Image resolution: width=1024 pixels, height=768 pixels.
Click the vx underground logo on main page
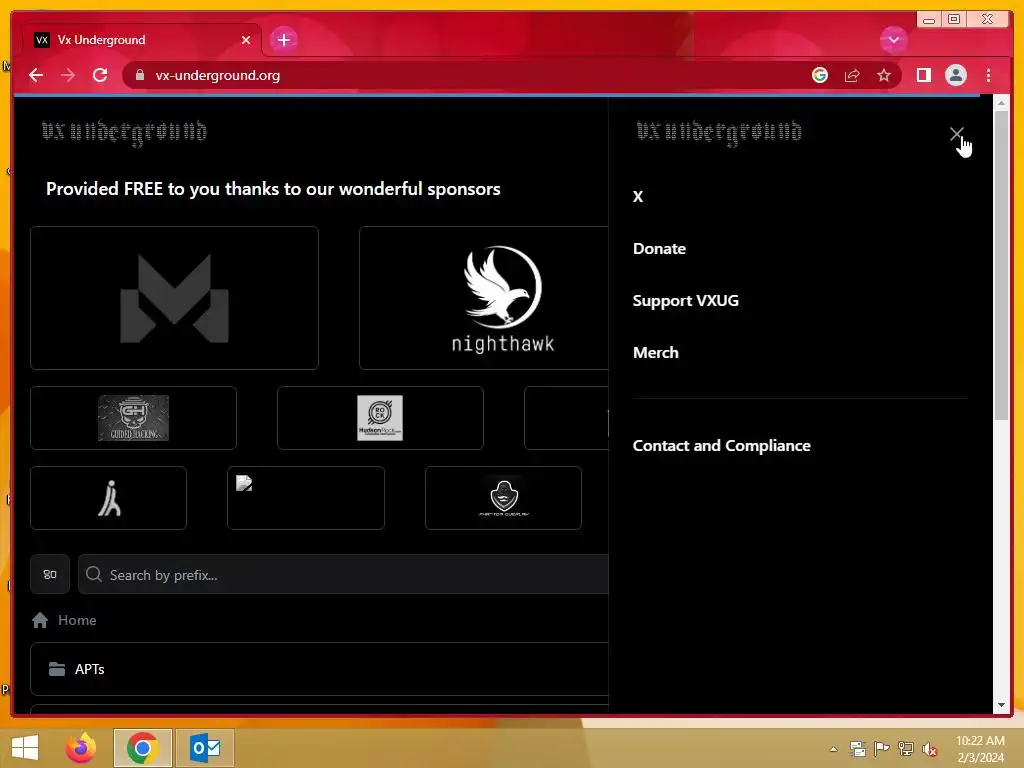124,133
